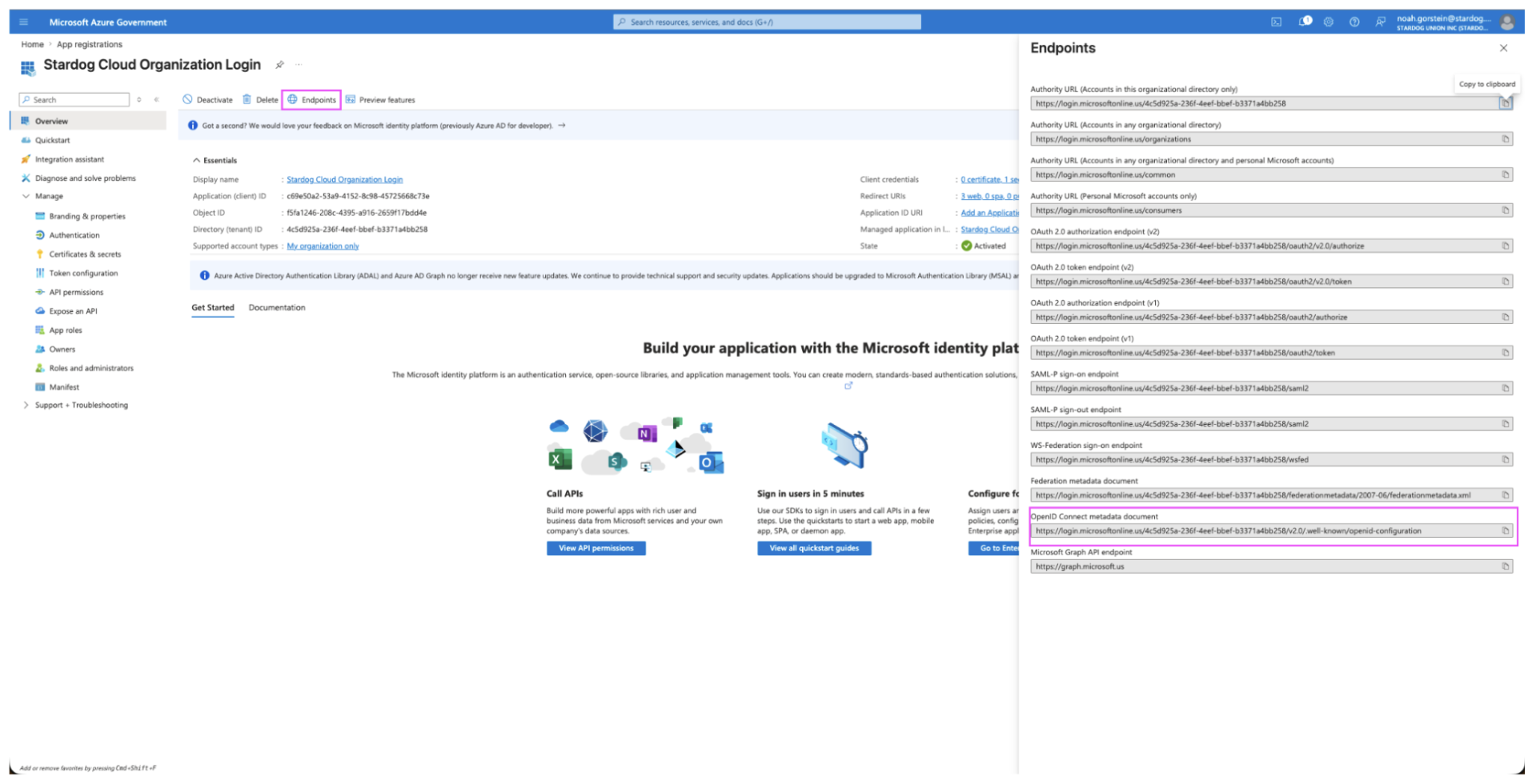Screen dimensions: 1532x784
Task: Go to Home breadcrumb
Action: (32, 44)
